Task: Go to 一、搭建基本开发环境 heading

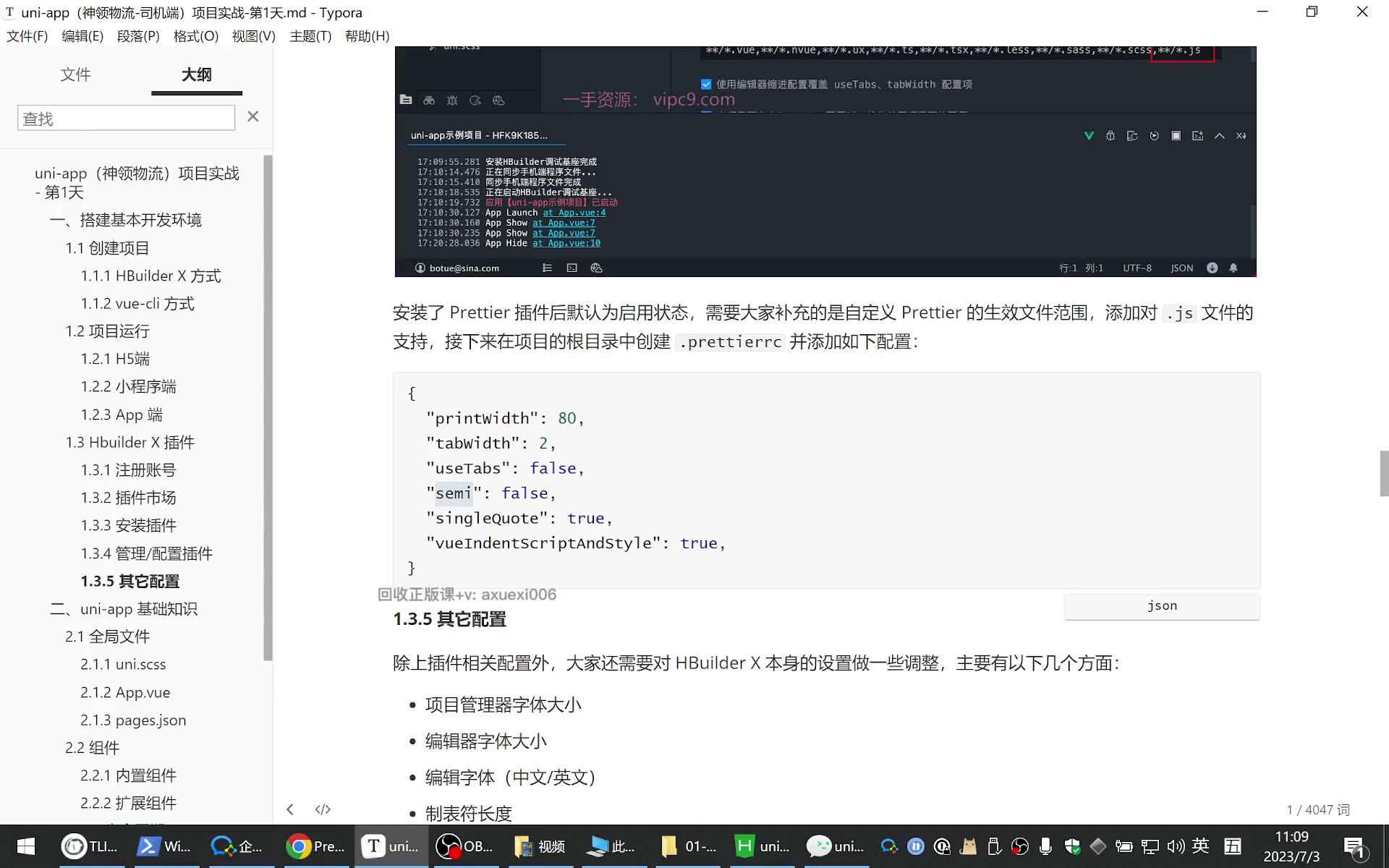Action: point(125,220)
